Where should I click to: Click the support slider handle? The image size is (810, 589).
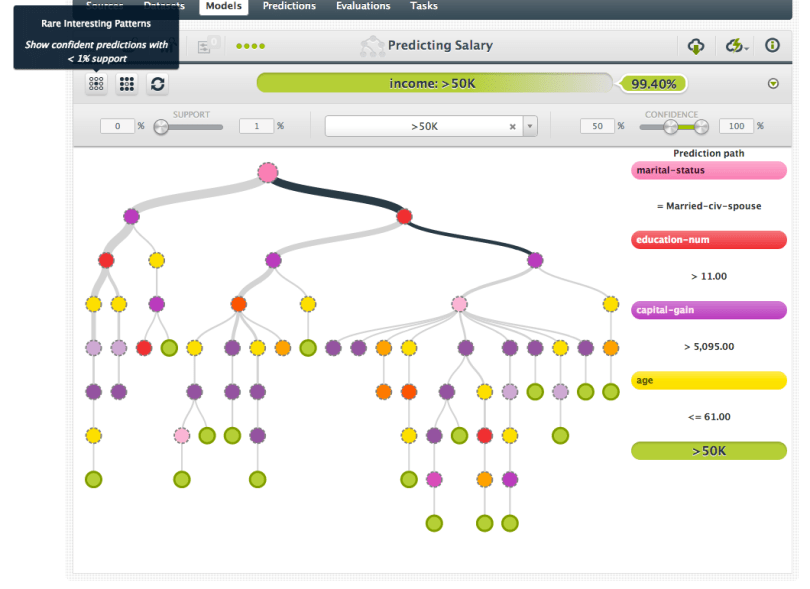coord(160,126)
